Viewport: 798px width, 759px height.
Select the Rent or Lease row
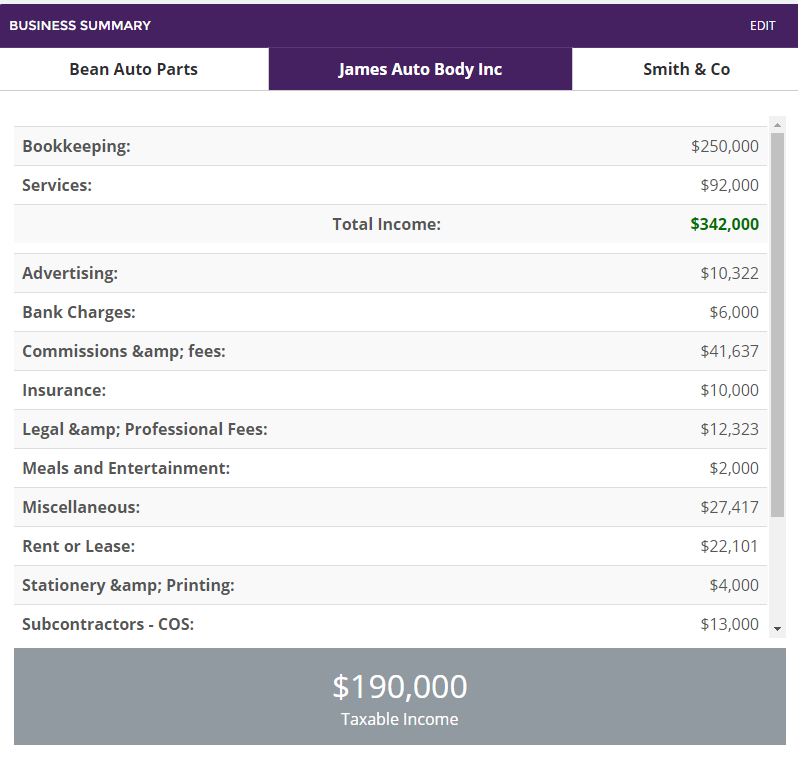pos(390,546)
